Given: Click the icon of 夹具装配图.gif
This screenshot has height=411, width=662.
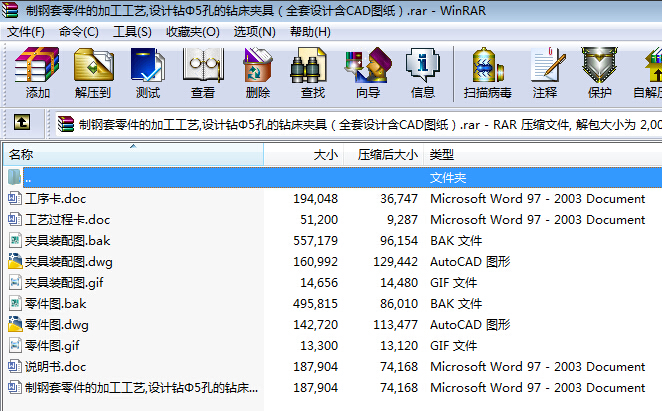Looking at the screenshot, I should click(x=15, y=282).
